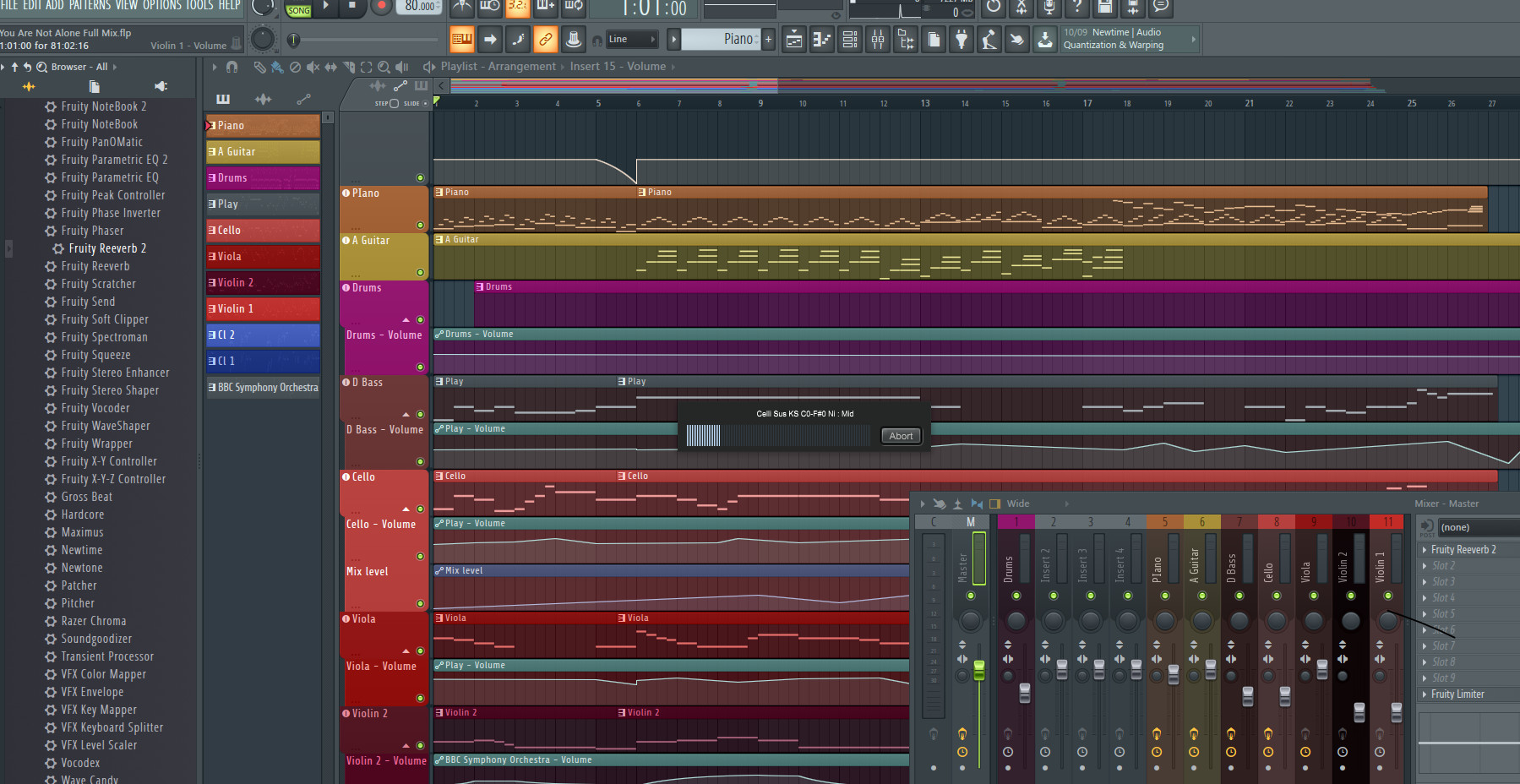1520x784 pixels.
Task: Expand Mixer Slot 2 effect menu arrow
Action: pyautogui.click(x=1425, y=566)
